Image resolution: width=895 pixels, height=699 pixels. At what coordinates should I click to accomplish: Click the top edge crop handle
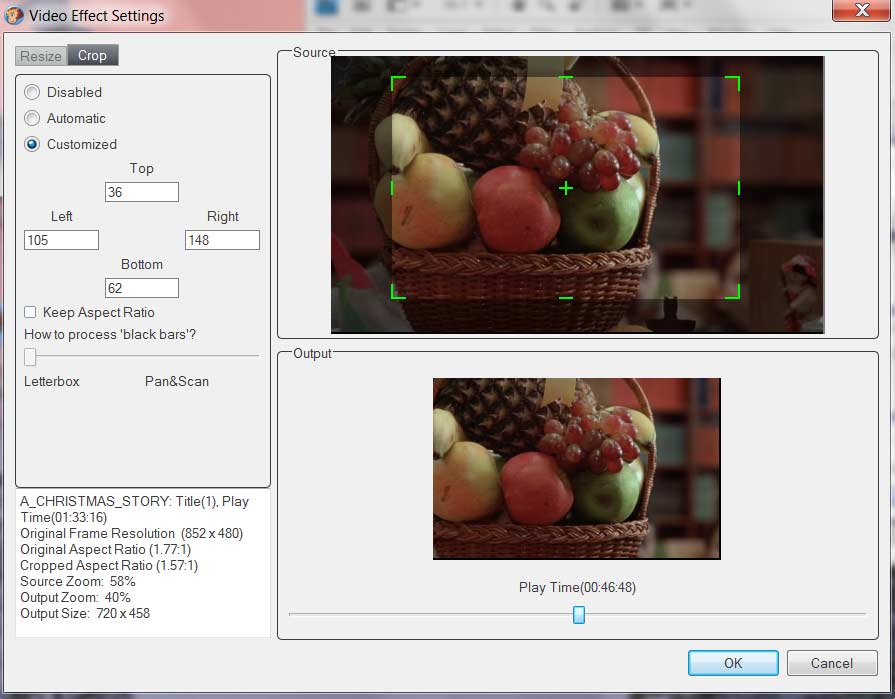tap(566, 78)
